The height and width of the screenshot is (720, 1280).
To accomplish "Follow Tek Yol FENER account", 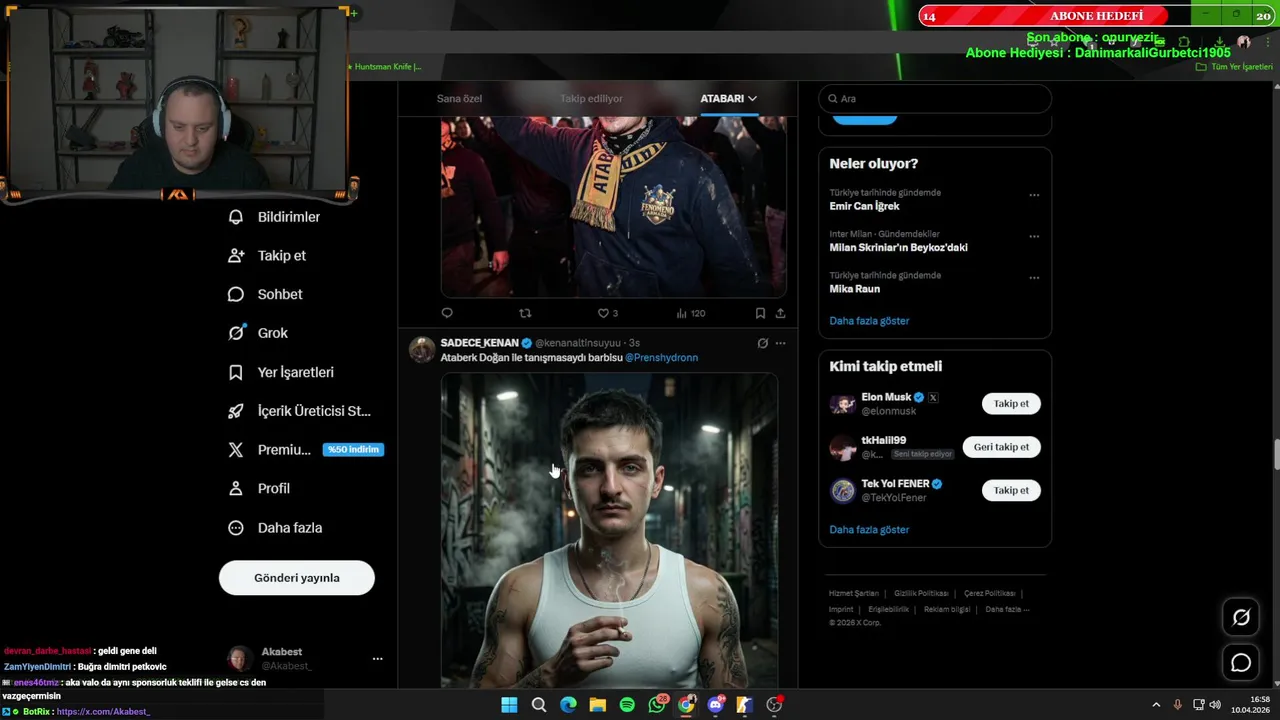I will pyautogui.click(x=1011, y=490).
